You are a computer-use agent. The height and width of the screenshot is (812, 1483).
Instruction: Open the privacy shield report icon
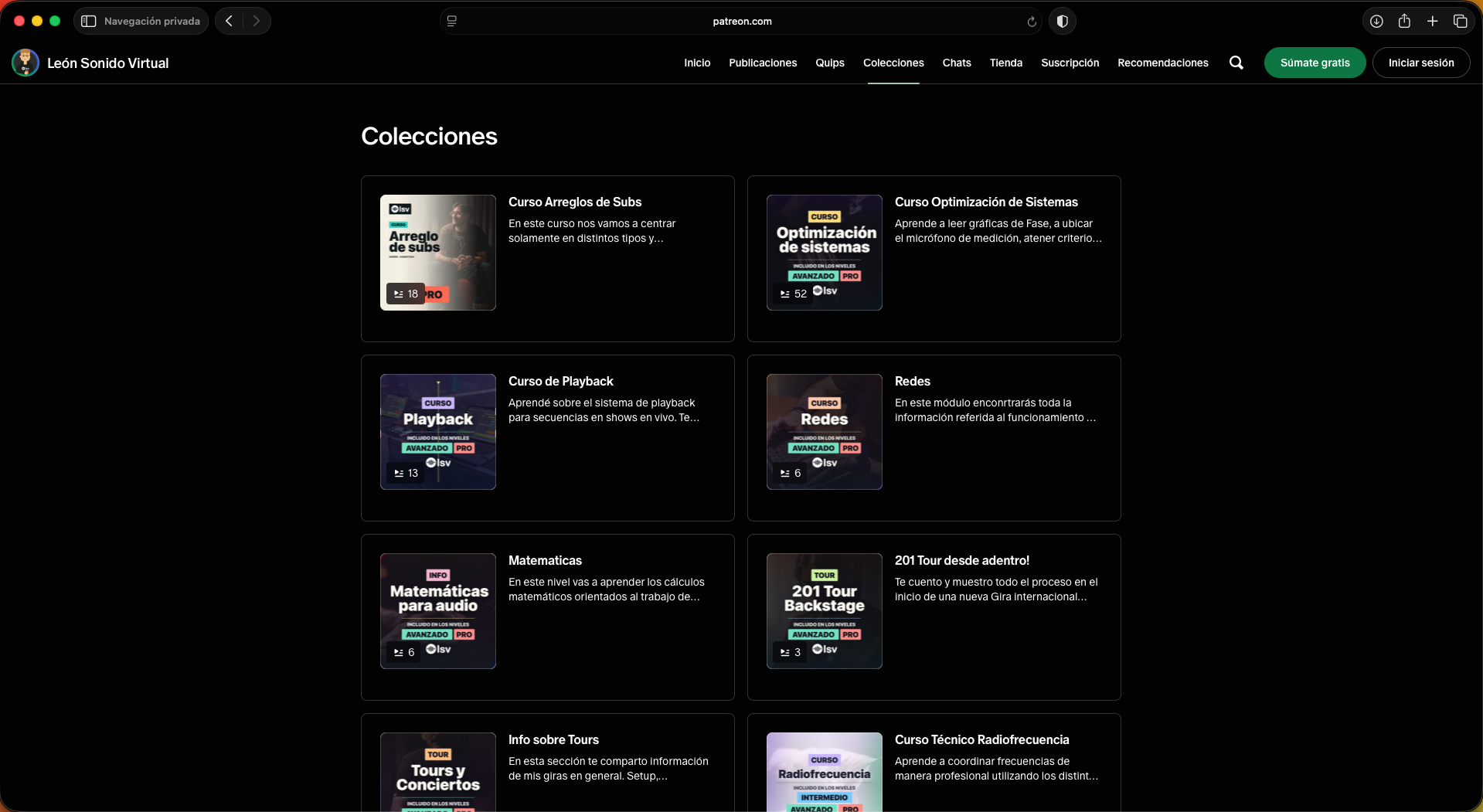[x=1063, y=21]
